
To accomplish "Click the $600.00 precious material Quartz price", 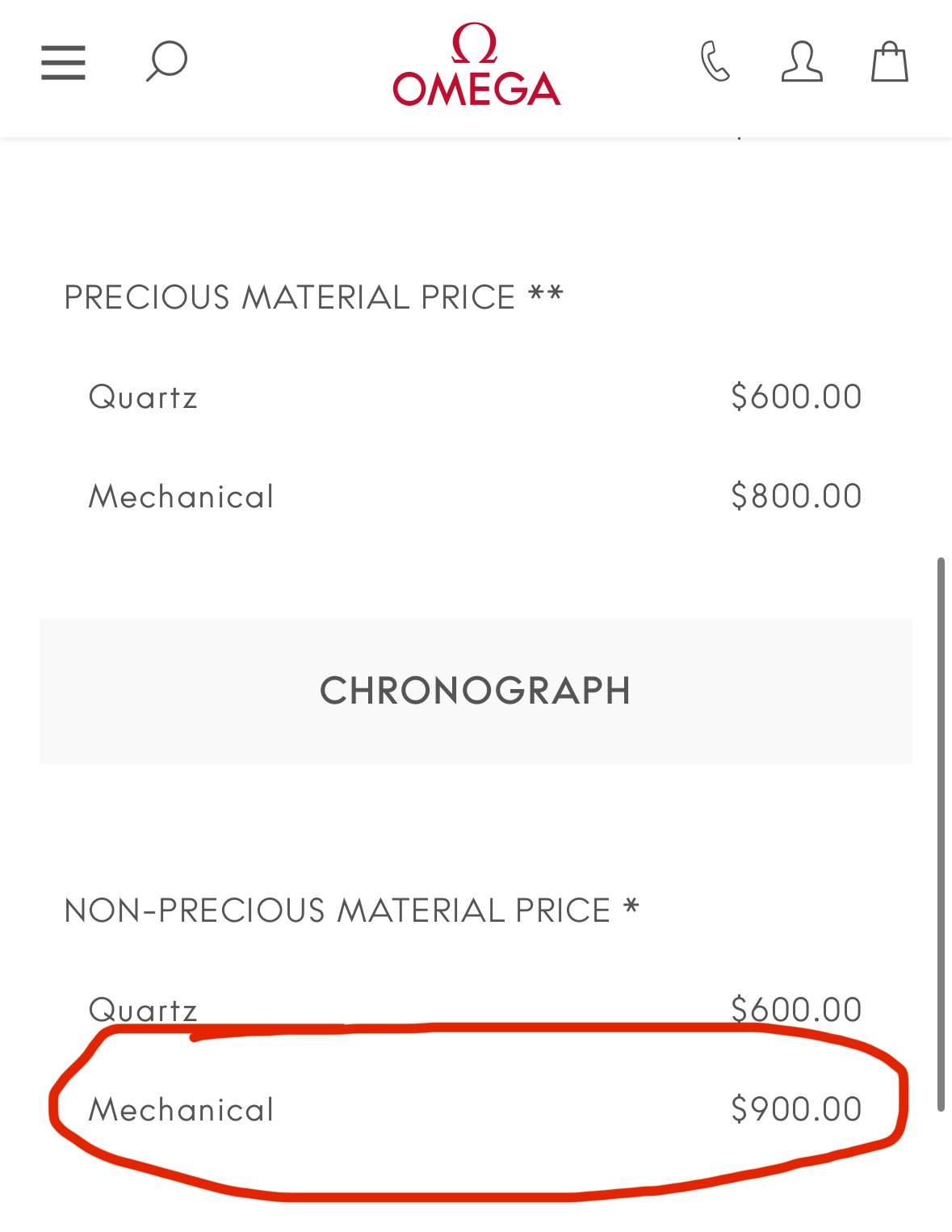I will tap(796, 397).
